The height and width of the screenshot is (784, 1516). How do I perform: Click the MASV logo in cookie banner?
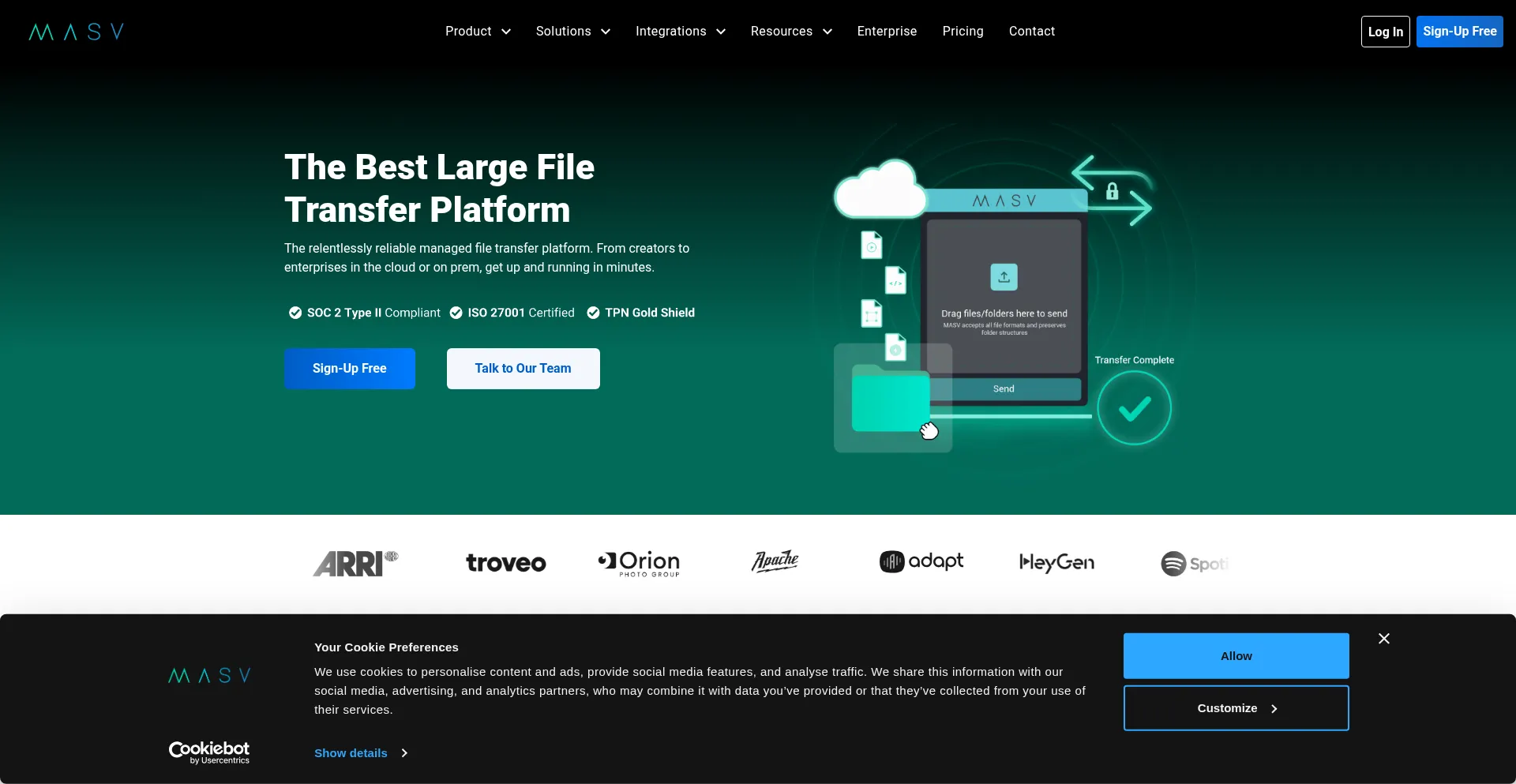[x=209, y=676]
